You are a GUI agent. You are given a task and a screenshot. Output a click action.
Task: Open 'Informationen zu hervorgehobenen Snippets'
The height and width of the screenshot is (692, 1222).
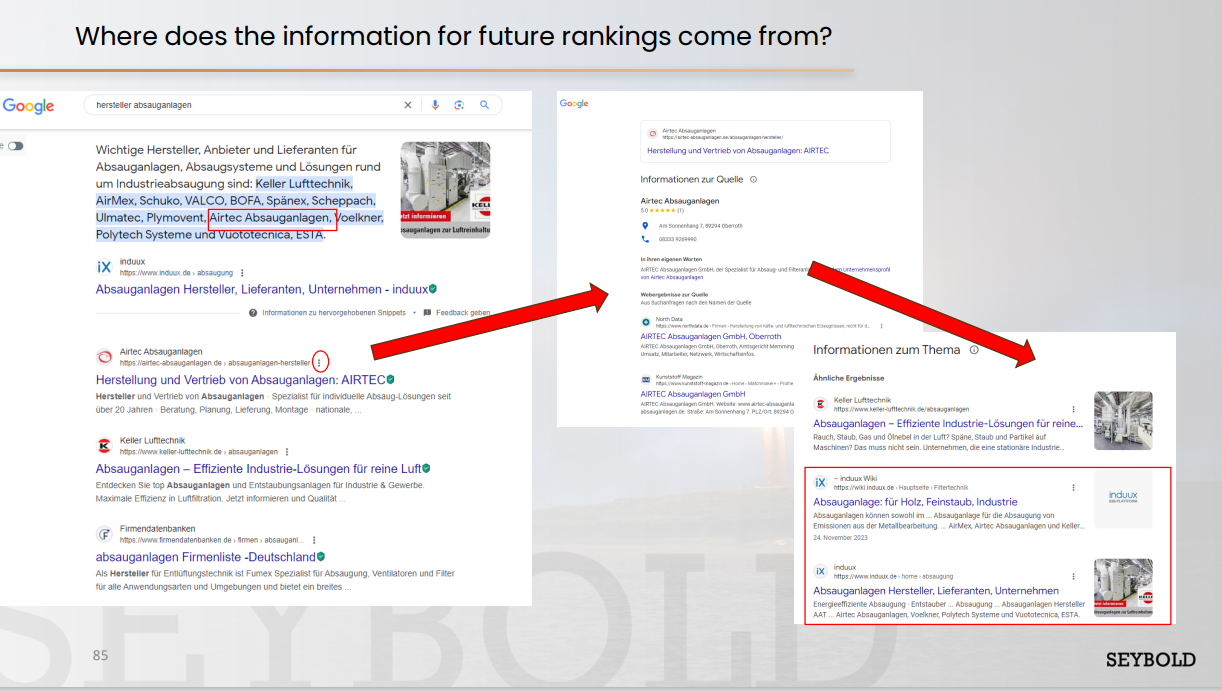(x=334, y=313)
